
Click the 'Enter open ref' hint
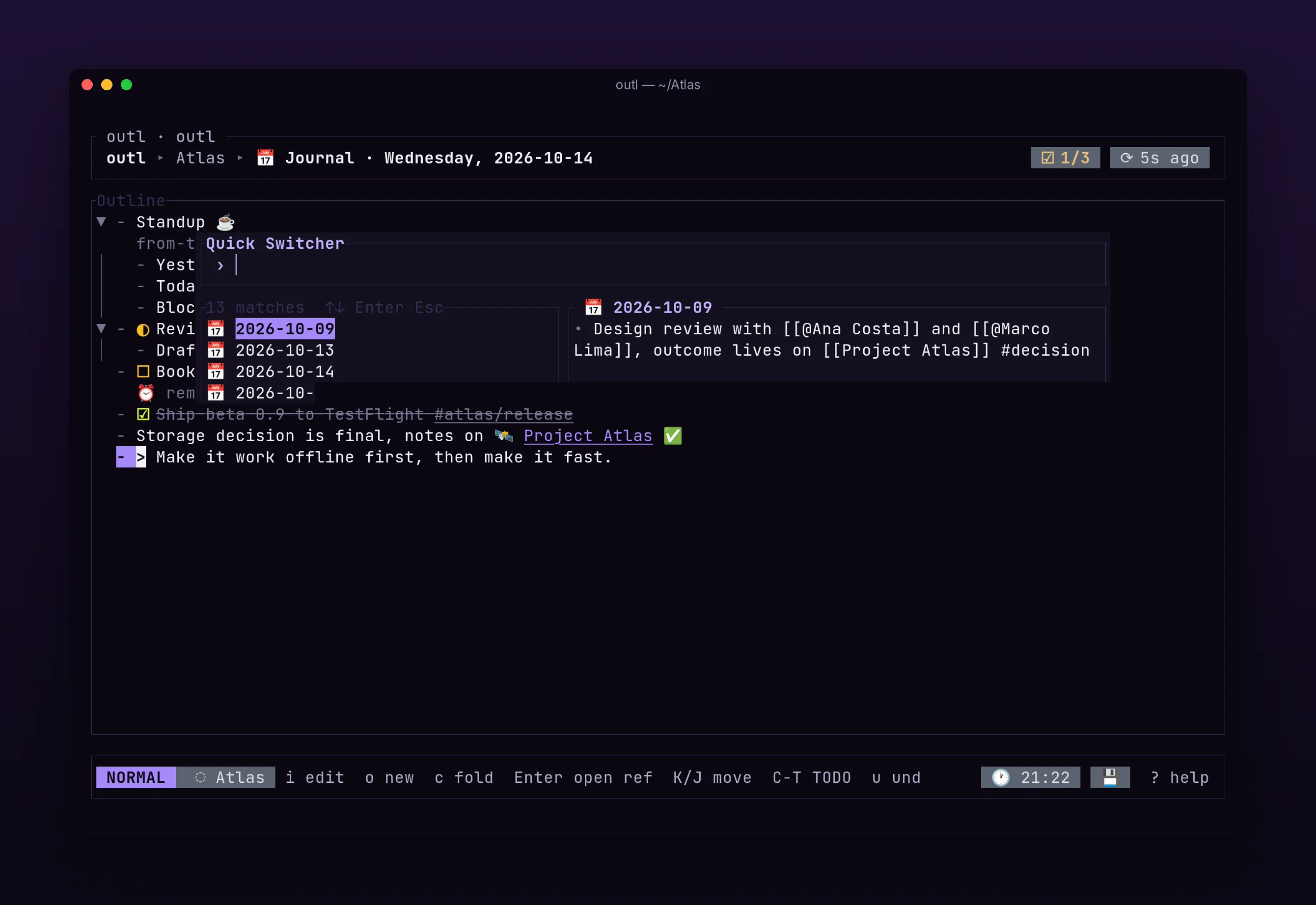pos(583,777)
